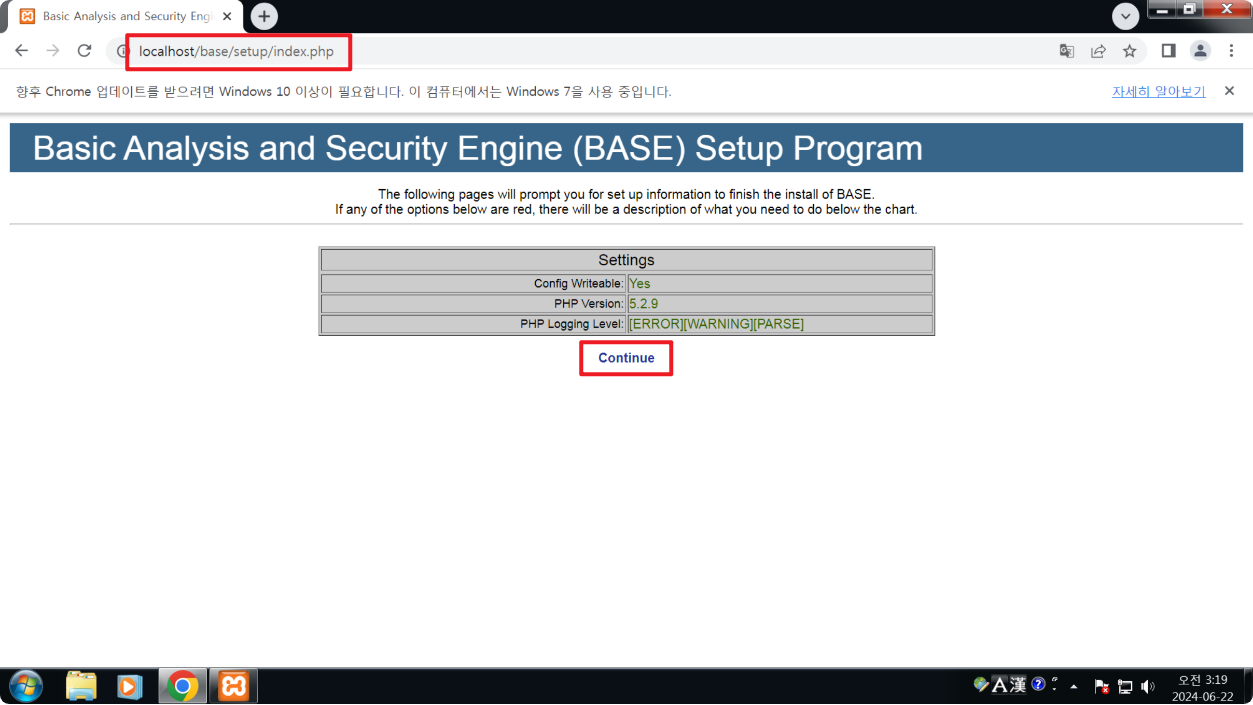The height and width of the screenshot is (705, 1253).
Task: Open the Google Translate page icon
Action: pyautogui.click(x=1067, y=51)
